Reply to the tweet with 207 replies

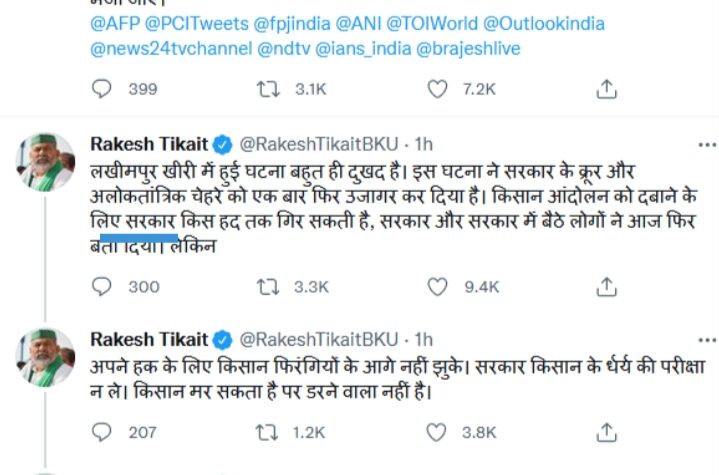click(x=102, y=433)
